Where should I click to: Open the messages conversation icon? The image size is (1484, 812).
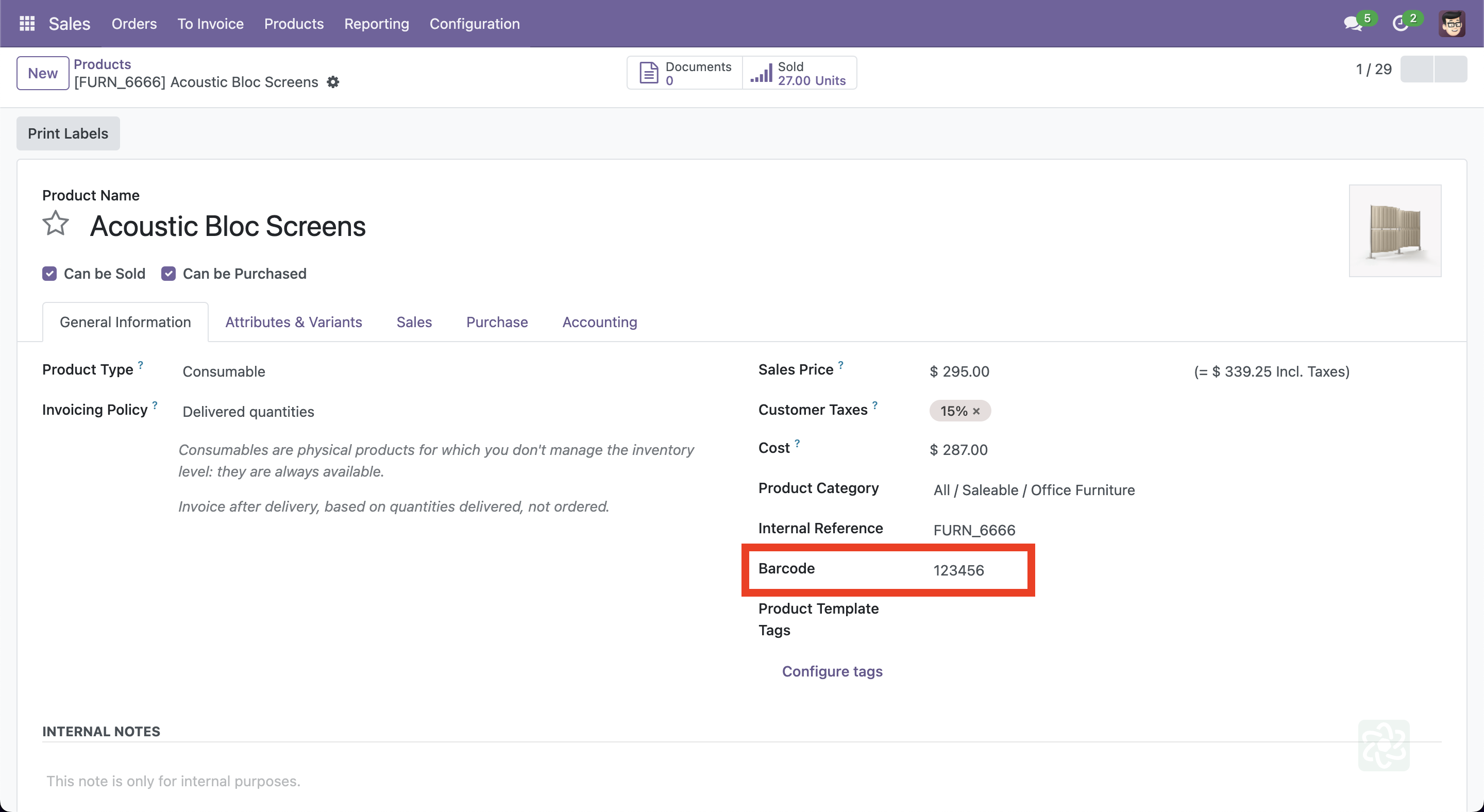(1352, 24)
